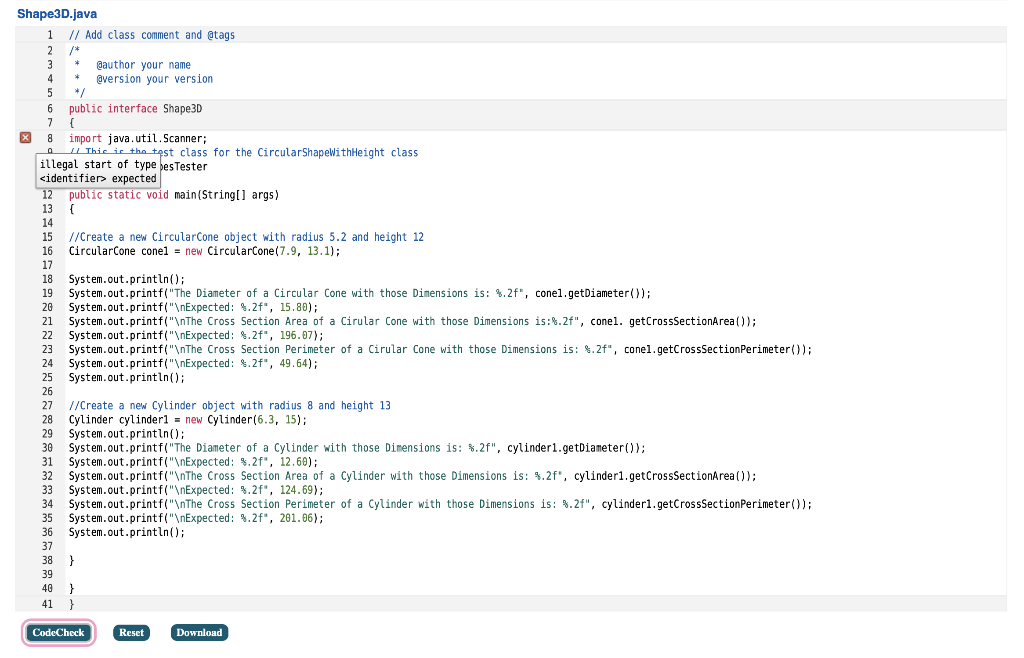Viewport: 1024px width, 658px height.
Task: Click the closing brace on line 41
Action: [71, 603]
